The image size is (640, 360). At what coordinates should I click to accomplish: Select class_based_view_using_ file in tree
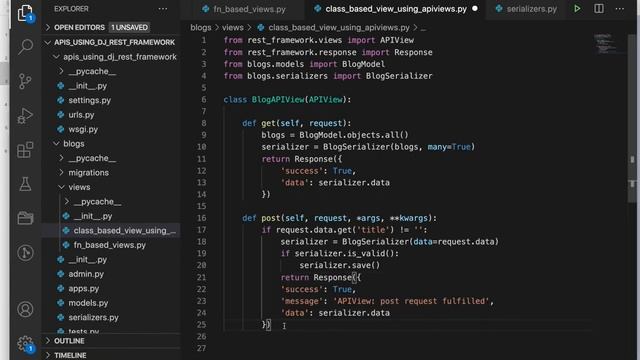click(124, 231)
